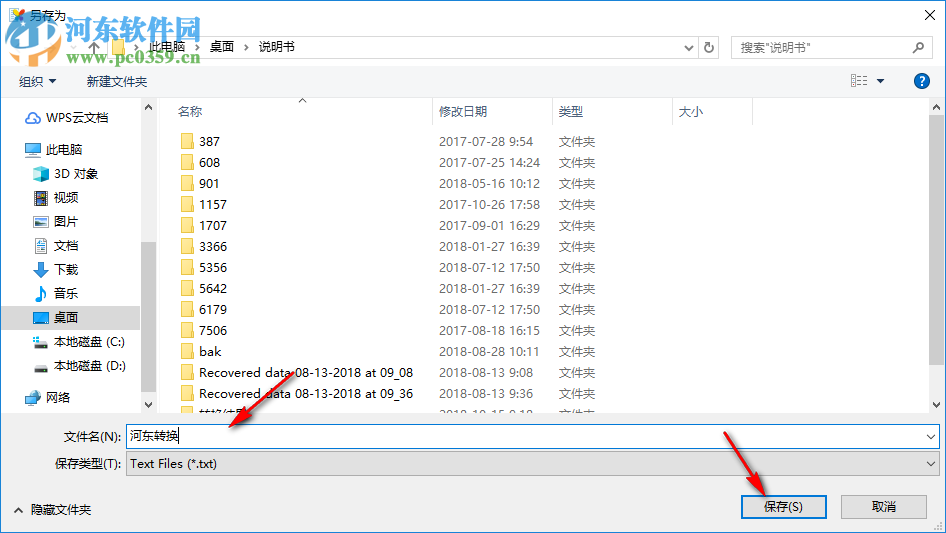Select folder Recovered data 08-13-2018 at 09_36

coord(306,394)
